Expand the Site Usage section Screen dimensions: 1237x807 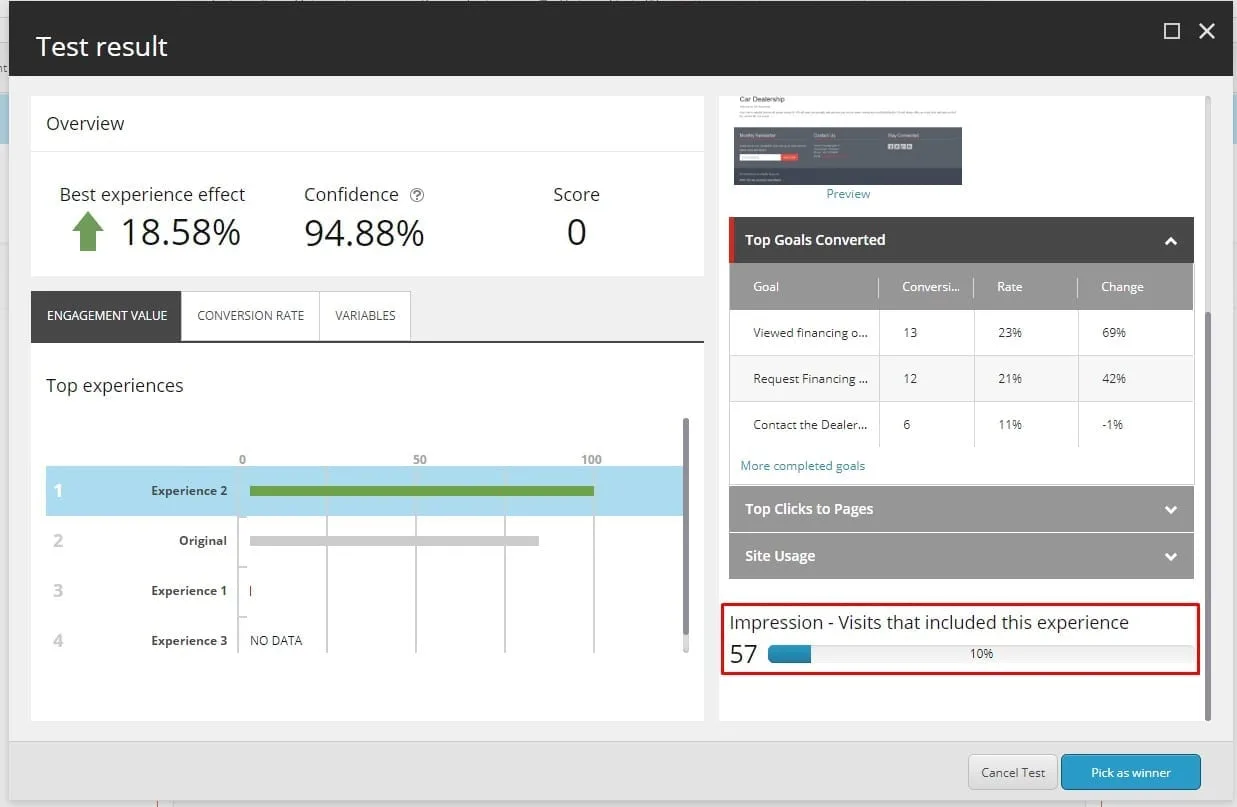[1170, 556]
